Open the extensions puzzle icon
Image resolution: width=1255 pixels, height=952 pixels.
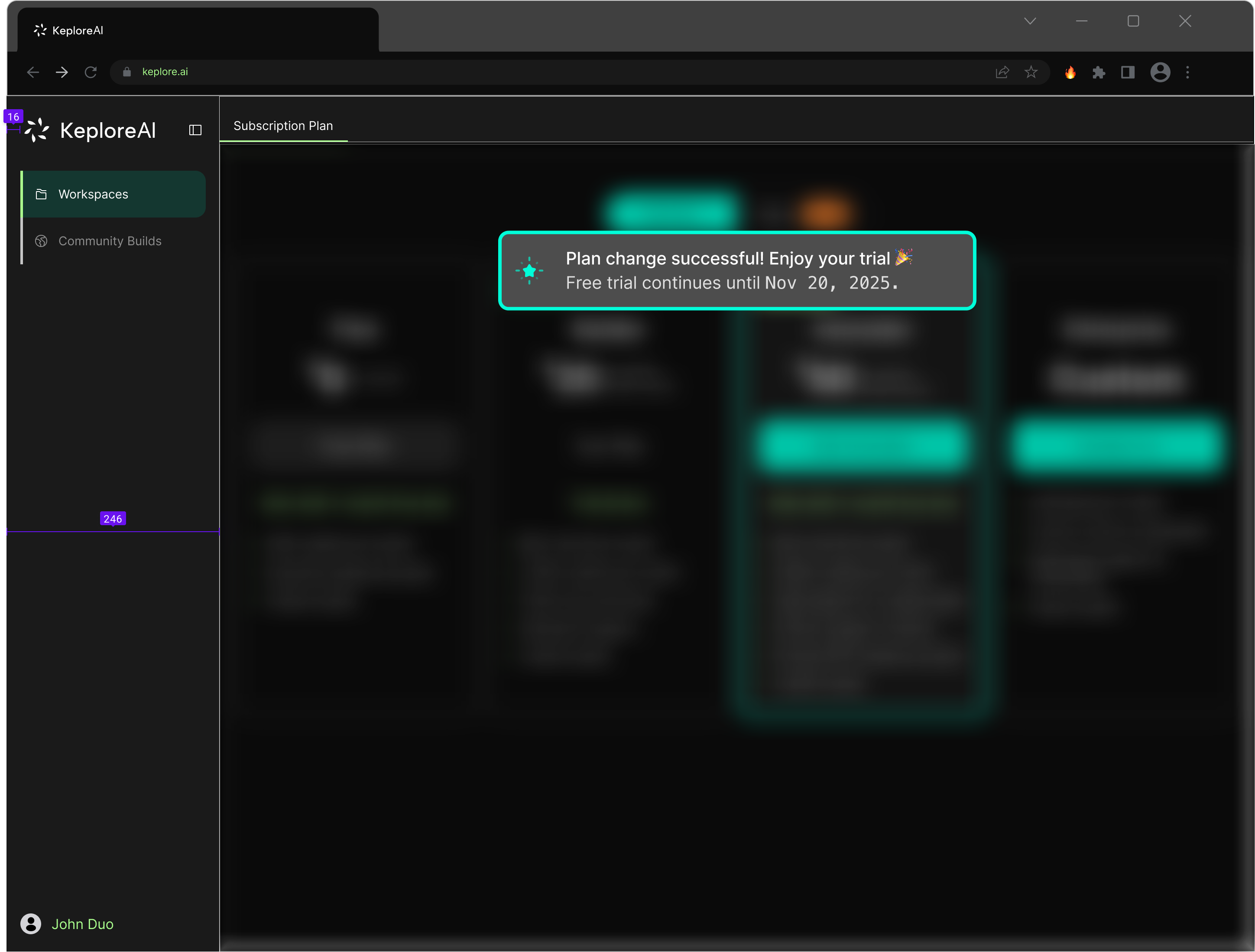coord(1099,72)
